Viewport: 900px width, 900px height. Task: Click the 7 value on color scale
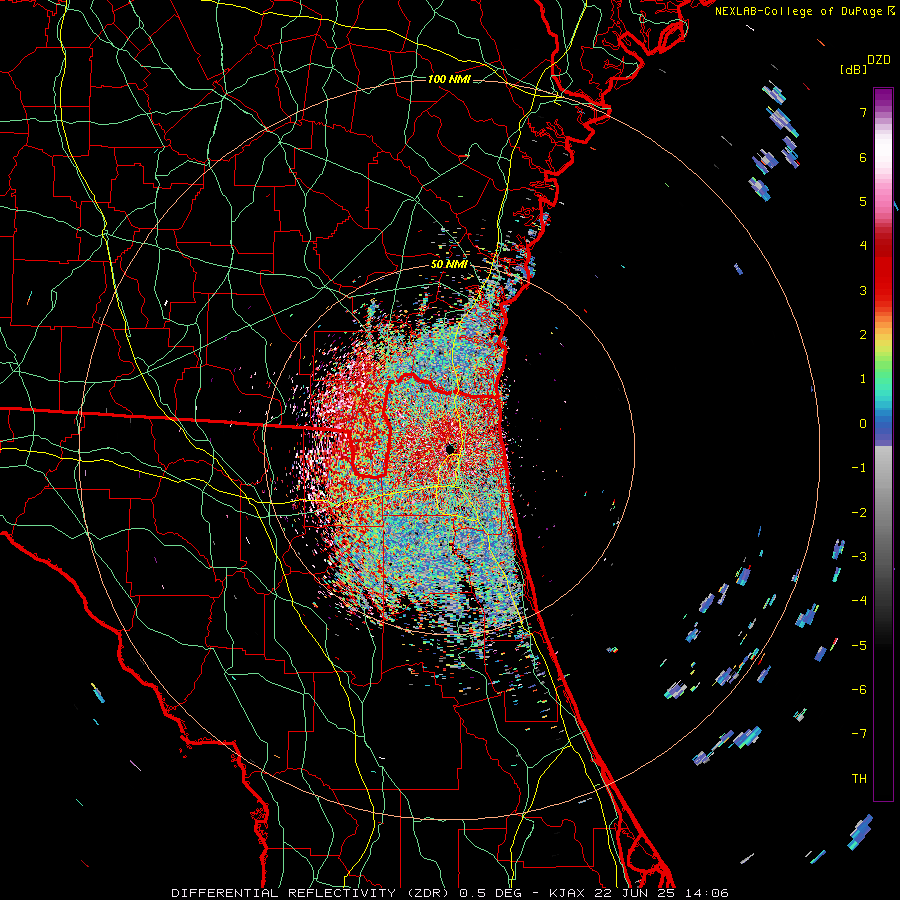tap(863, 112)
